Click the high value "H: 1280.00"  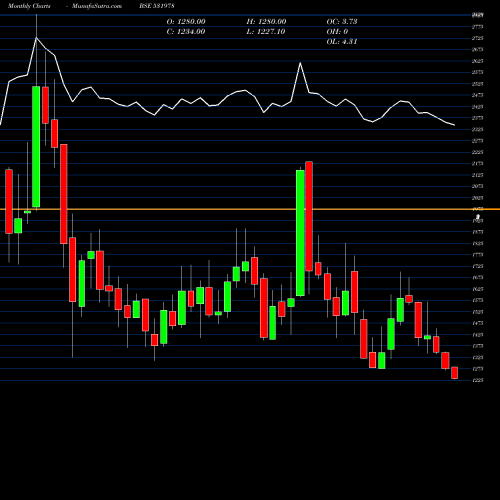[266, 22]
